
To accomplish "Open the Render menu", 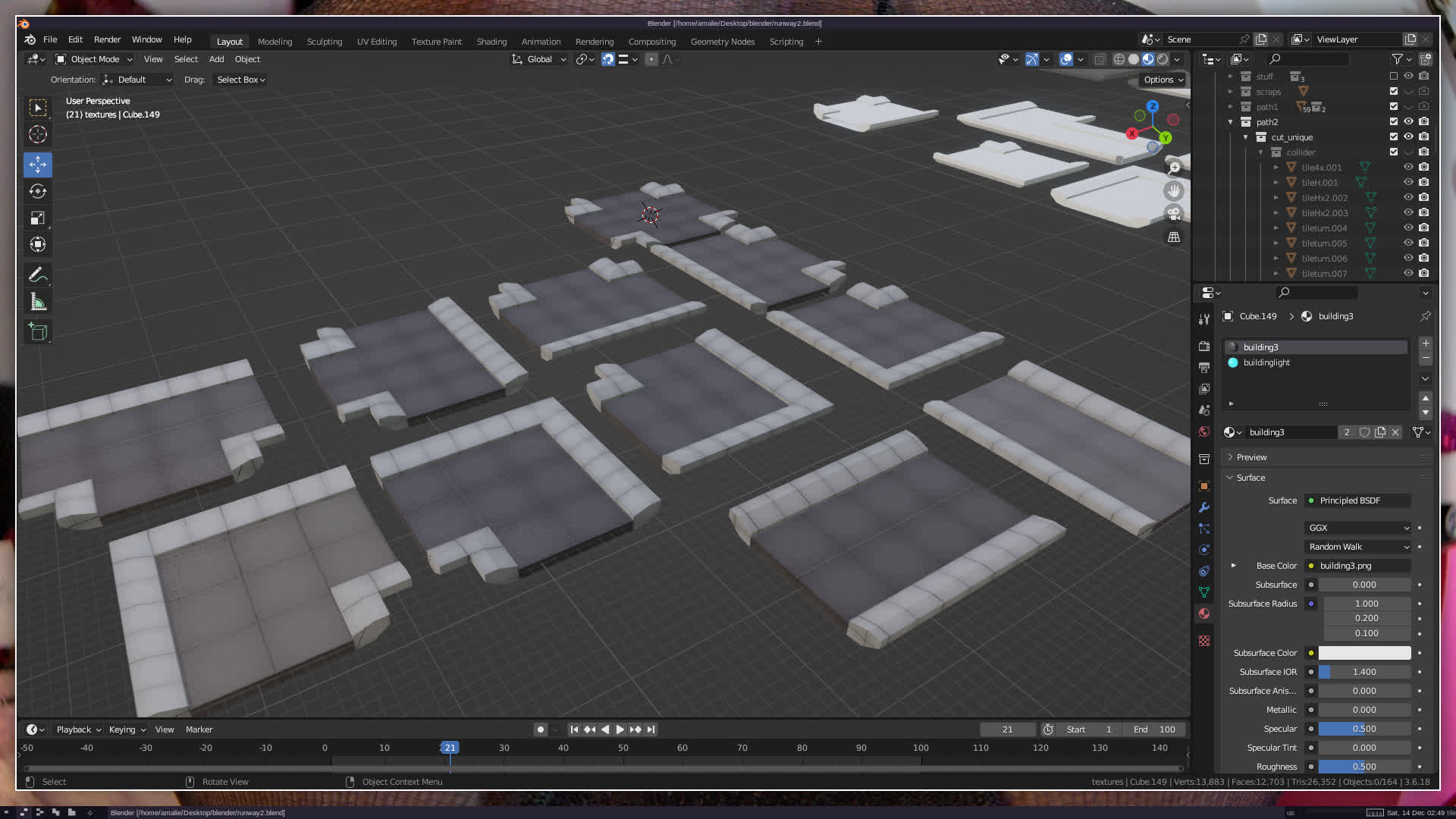I will click(x=107, y=39).
